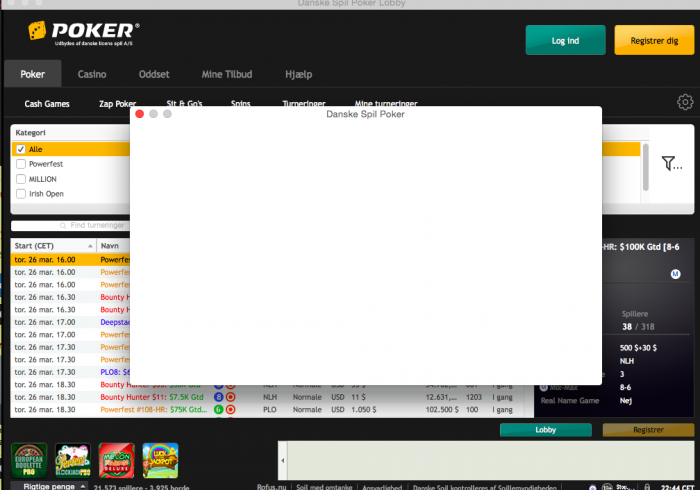
Task: Focus the Find turneringer search field
Action: 71,225
